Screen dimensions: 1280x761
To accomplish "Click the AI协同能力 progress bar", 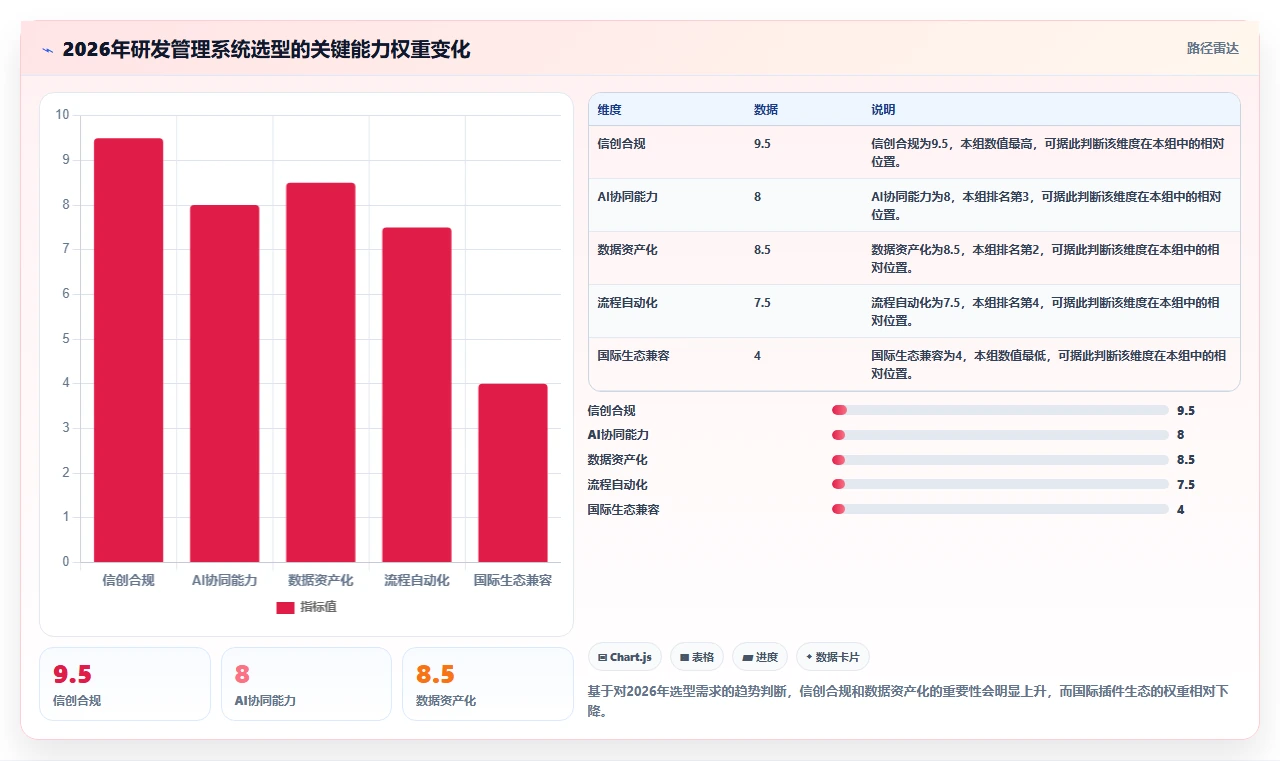I will (1000, 435).
